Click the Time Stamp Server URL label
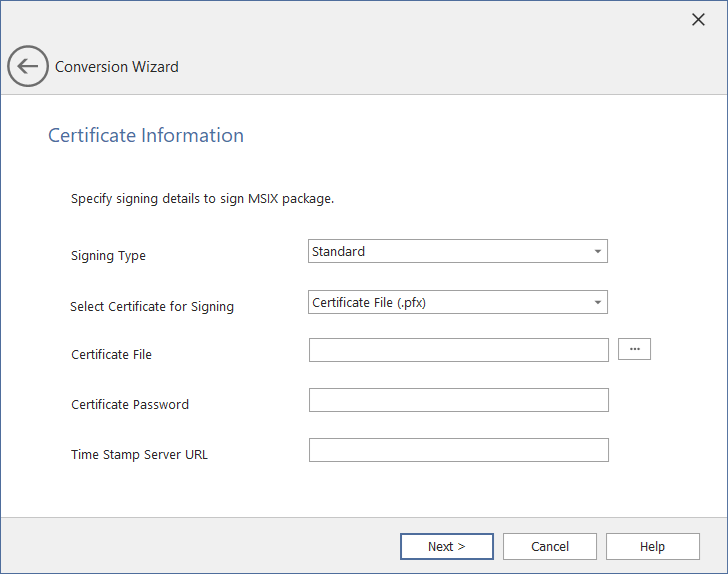 coord(139,455)
